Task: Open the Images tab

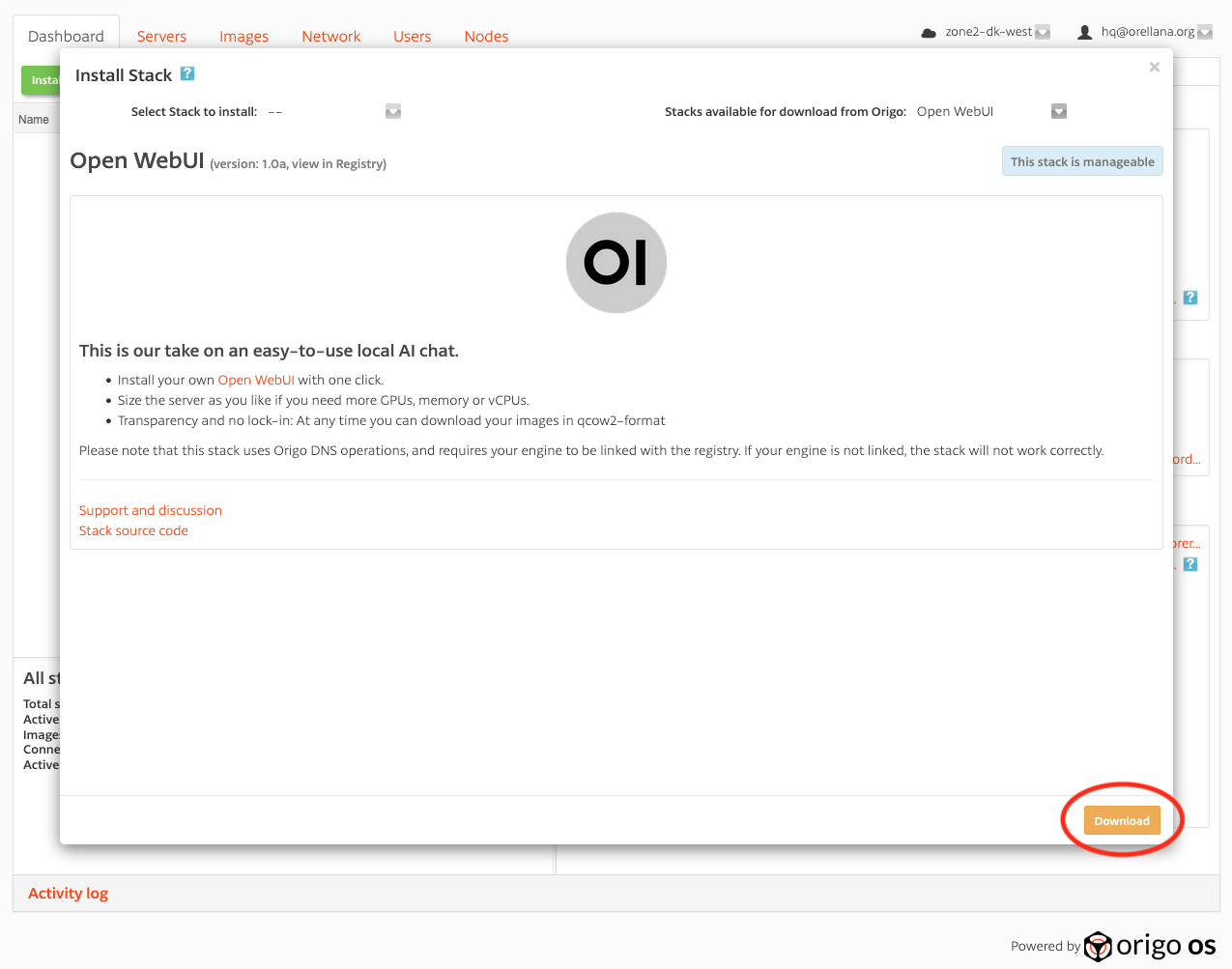Action: (244, 37)
